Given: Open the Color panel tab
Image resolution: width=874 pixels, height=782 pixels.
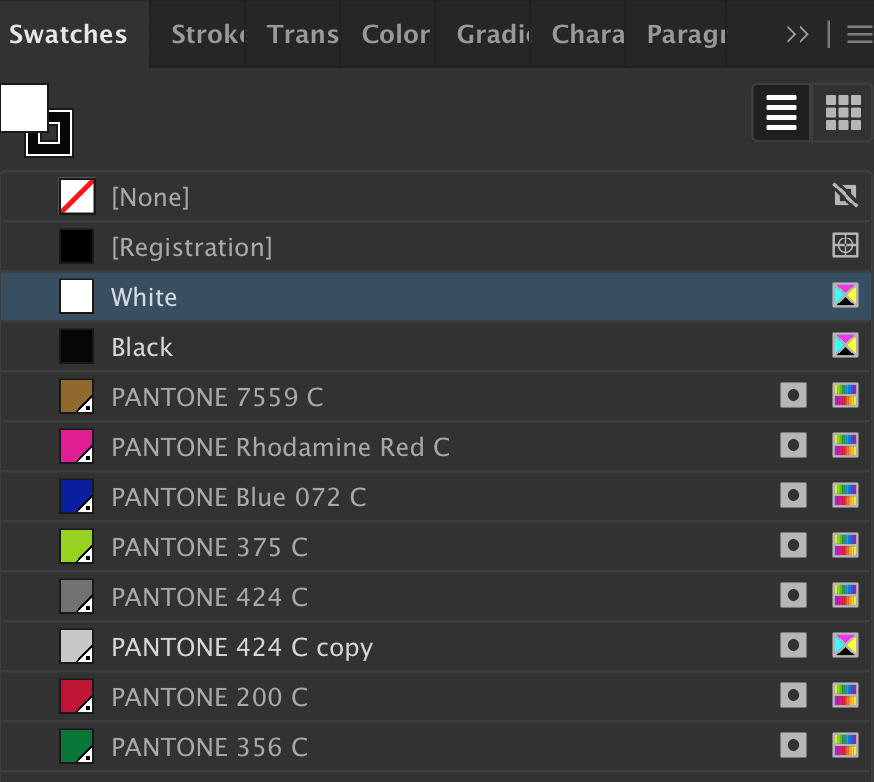Looking at the screenshot, I should click(395, 35).
